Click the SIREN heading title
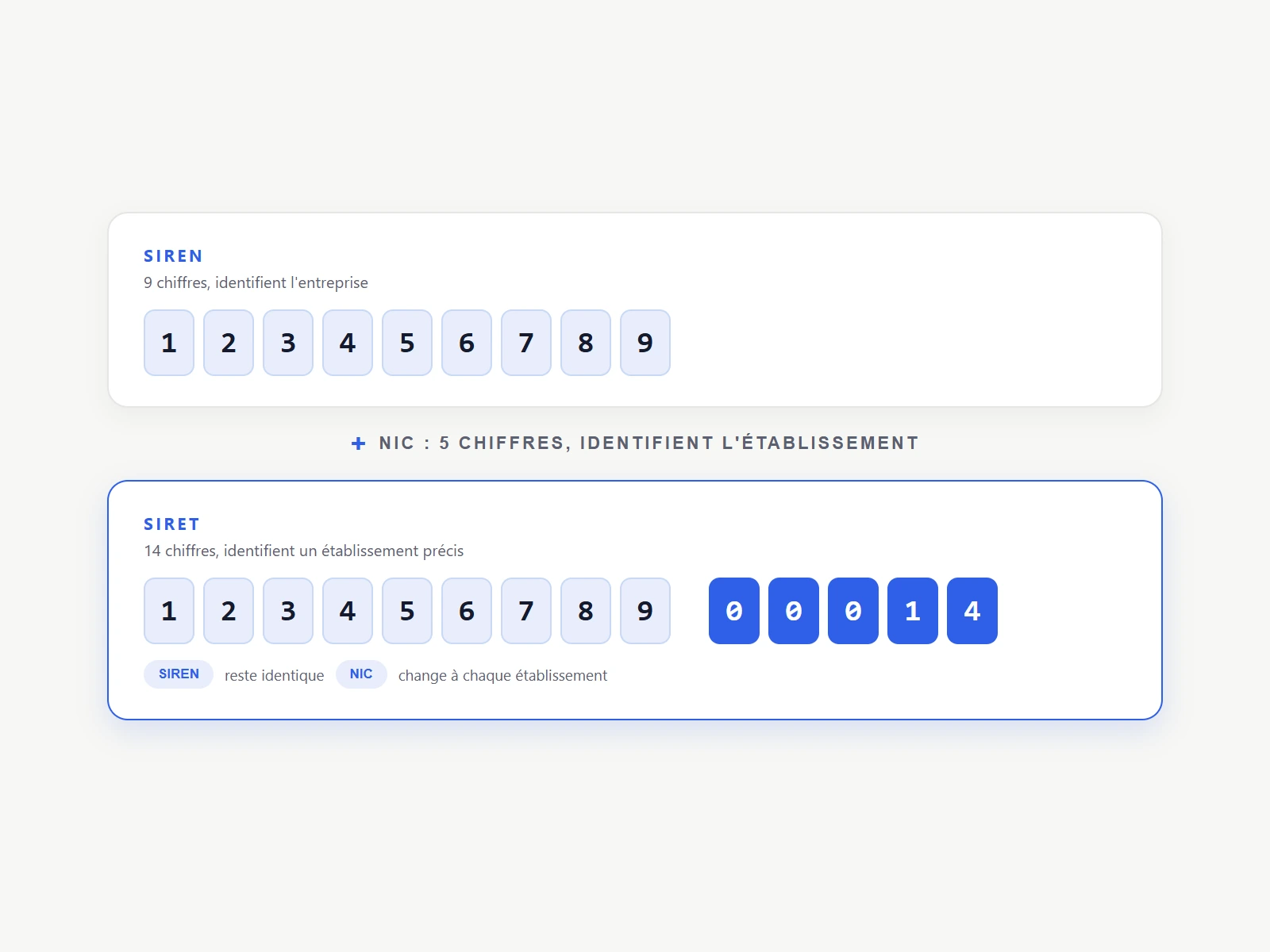Image resolution: width=1270 pixels, height=952 pixels. click(173, 256)
